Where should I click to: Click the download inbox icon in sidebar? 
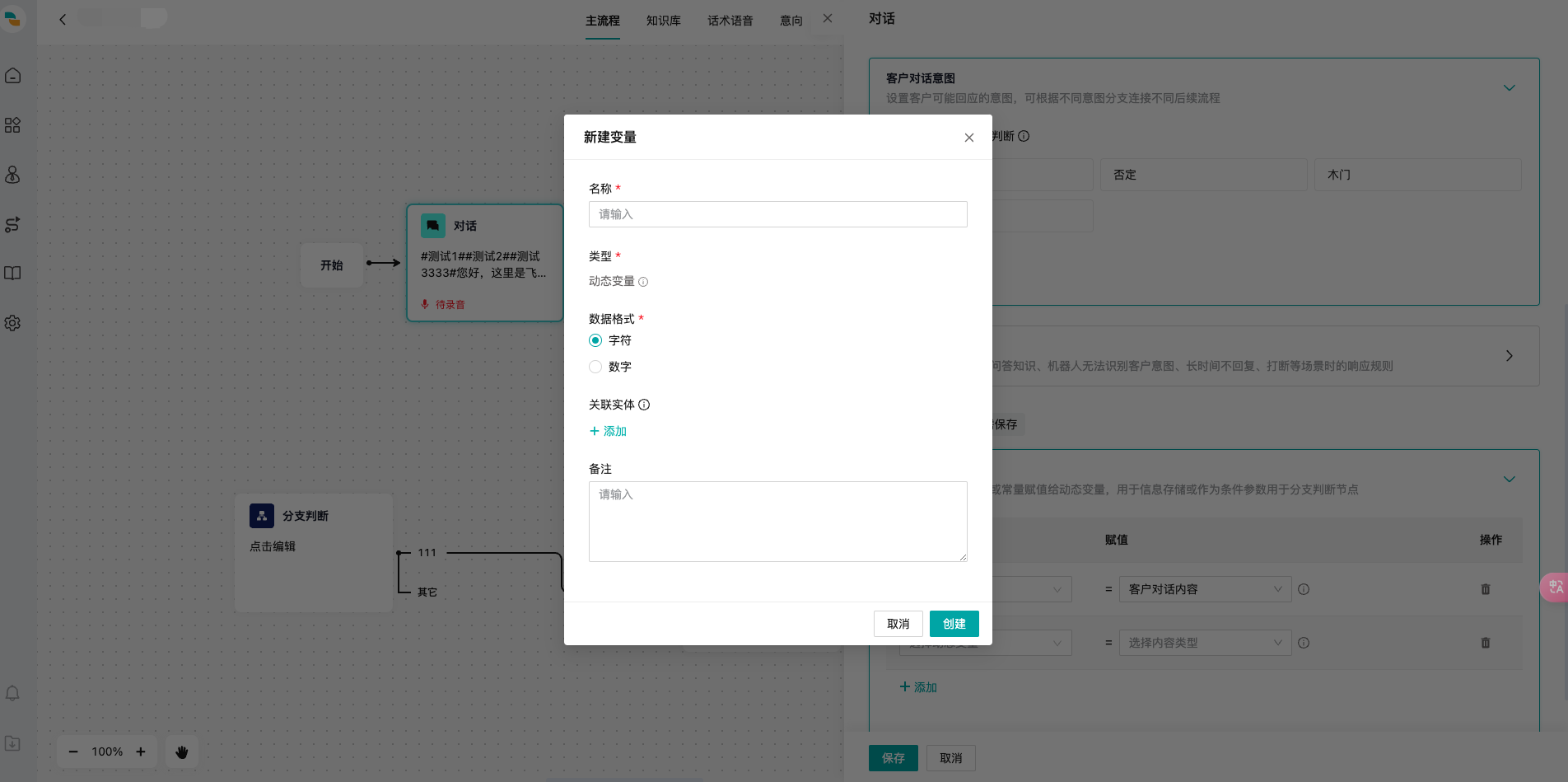tap(12, 743)
